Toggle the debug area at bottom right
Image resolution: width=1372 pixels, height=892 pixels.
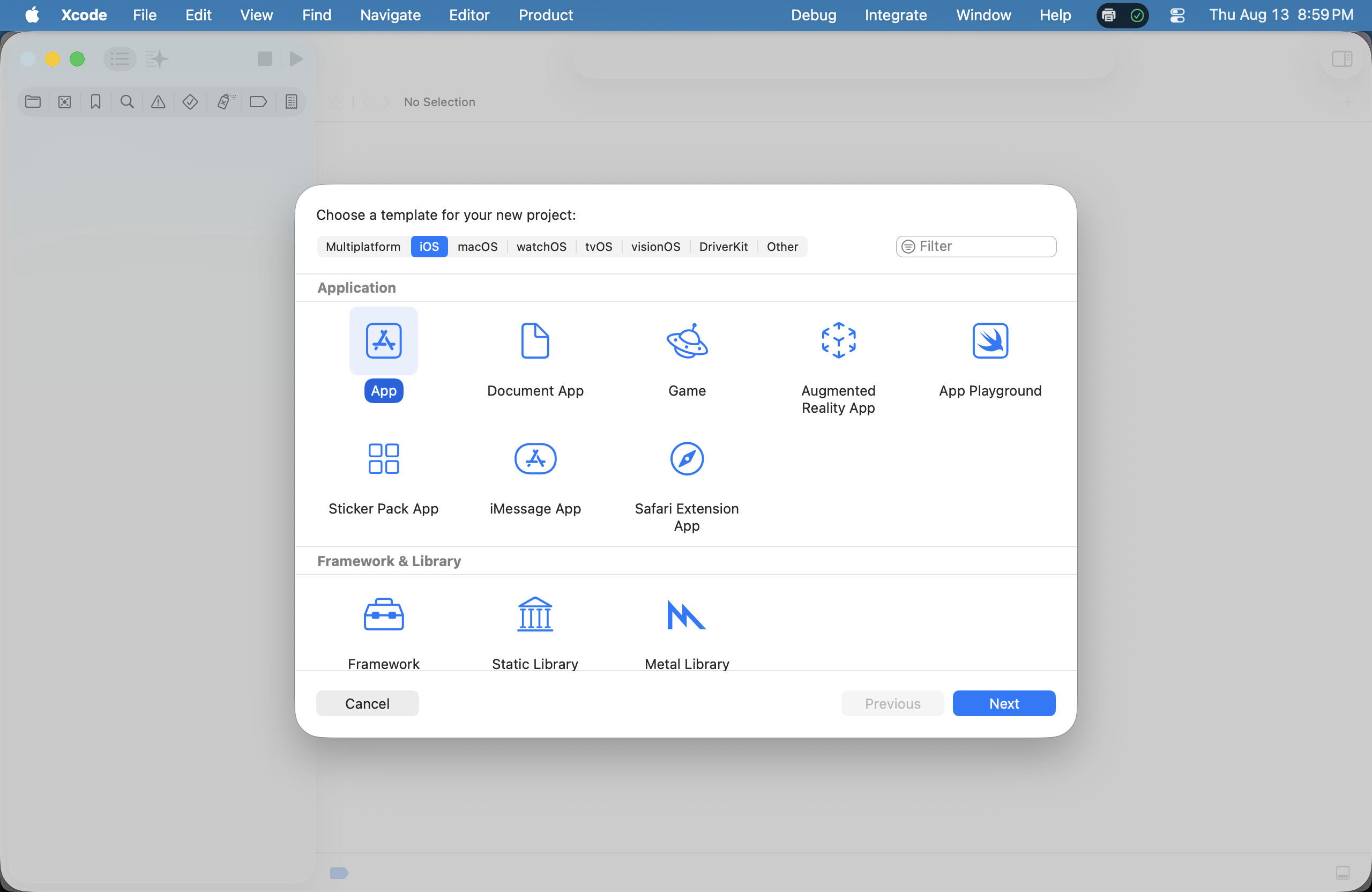[x=1343, y=873]
